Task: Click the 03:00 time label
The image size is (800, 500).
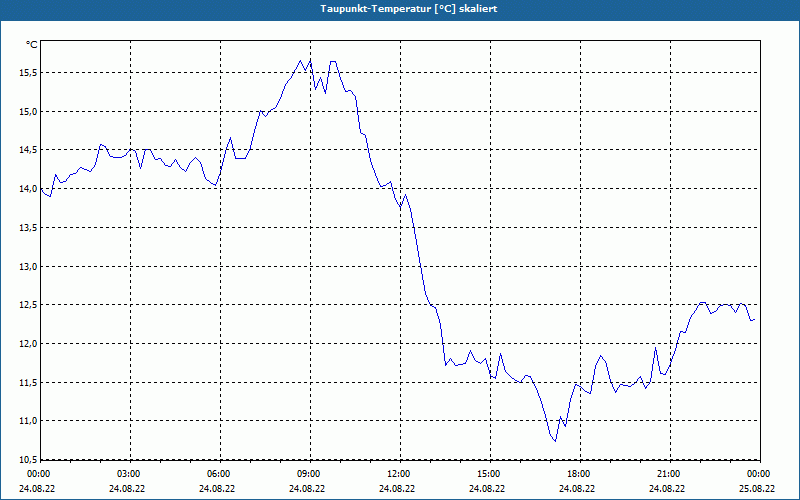Action: click(x=130, y=474)
